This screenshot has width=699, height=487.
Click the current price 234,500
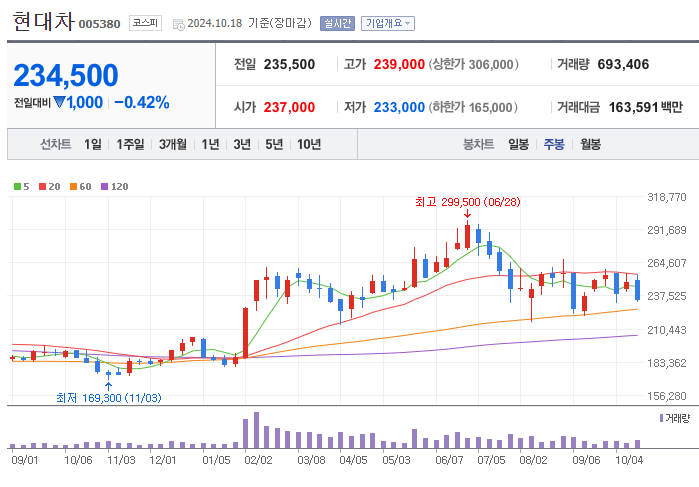[66, 75]
